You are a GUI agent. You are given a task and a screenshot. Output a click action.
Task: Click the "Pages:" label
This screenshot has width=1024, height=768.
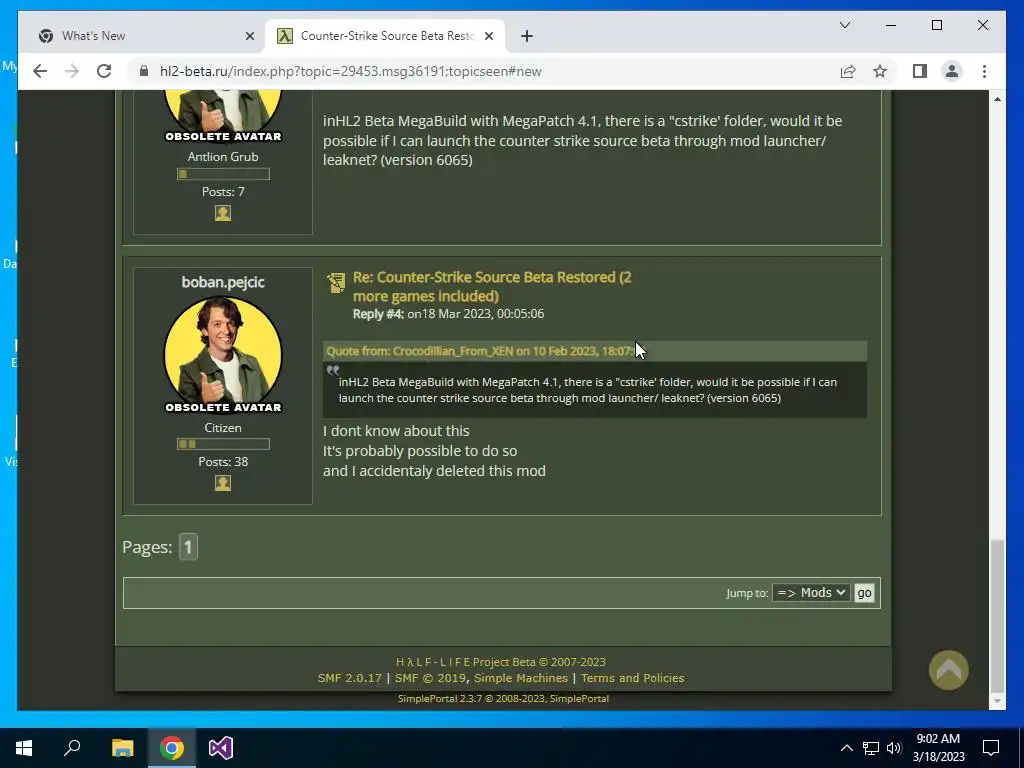tap(147, 547)
